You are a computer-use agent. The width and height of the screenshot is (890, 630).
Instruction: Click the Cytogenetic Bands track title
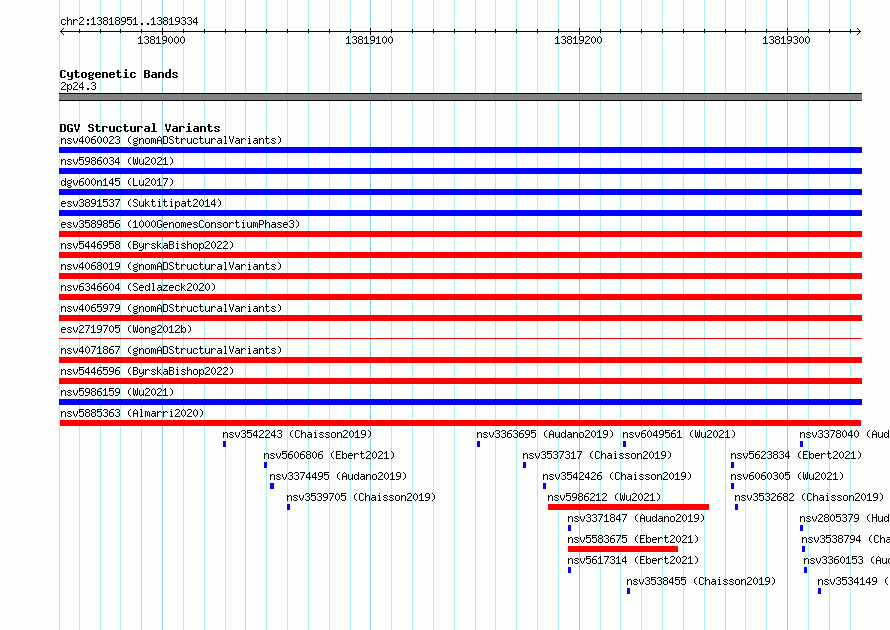pos(119,74)
